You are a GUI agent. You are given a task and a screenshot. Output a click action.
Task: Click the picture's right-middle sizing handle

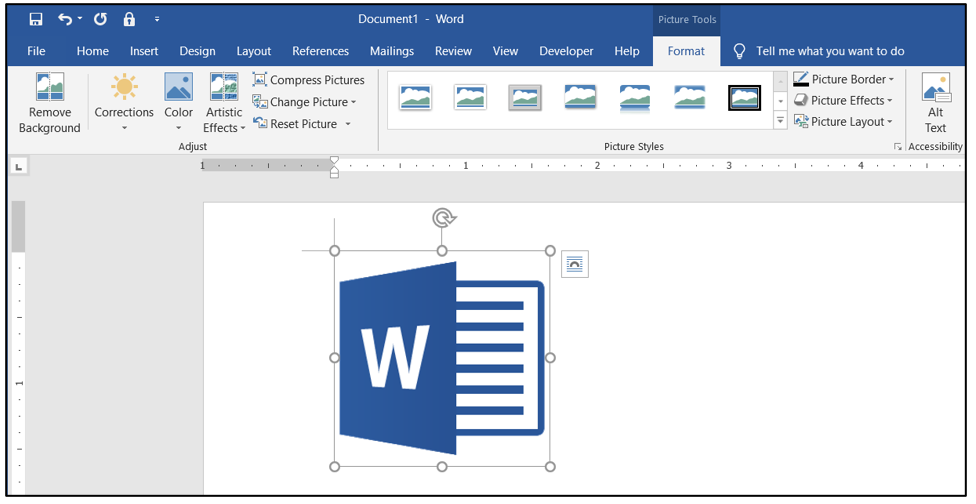[550, 358]
